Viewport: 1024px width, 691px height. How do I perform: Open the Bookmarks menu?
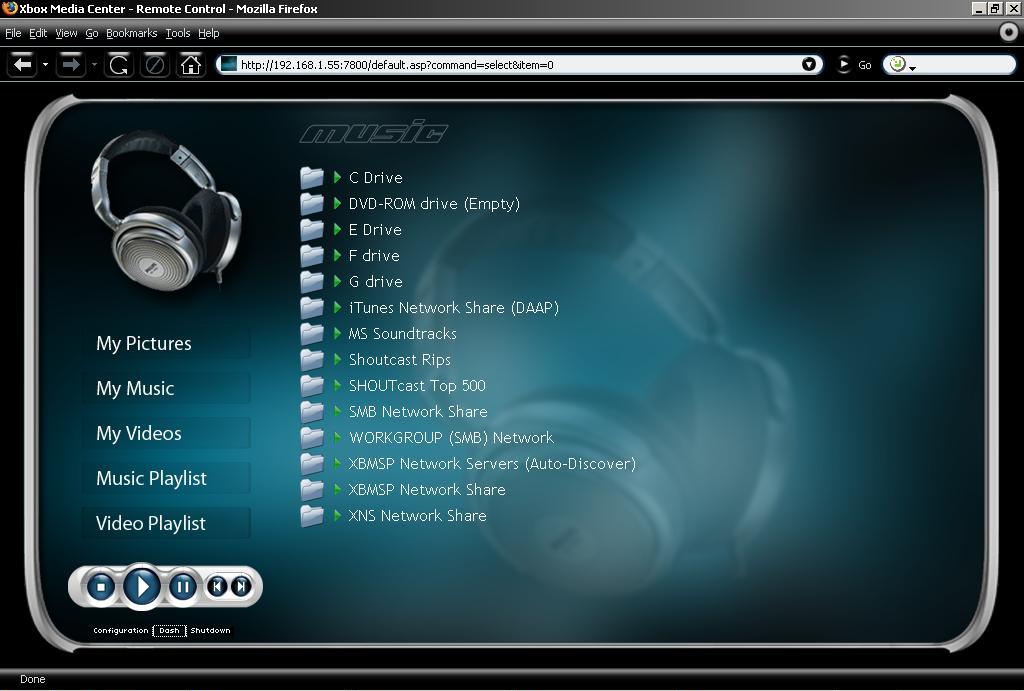131,33
